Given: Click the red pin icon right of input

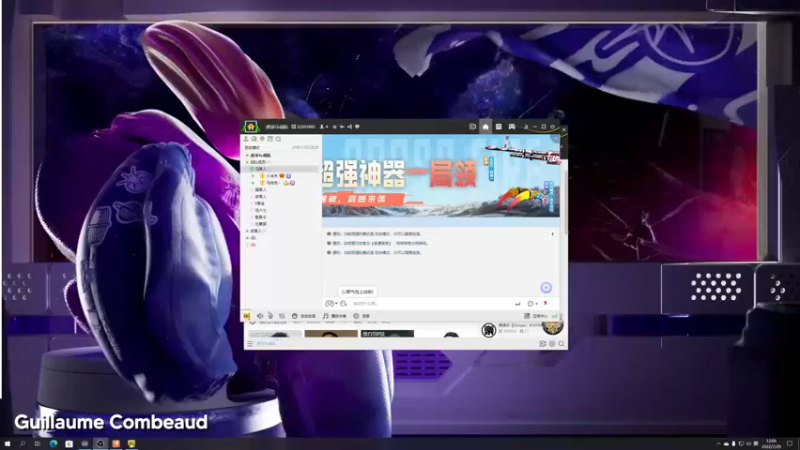Looking at the screenshot, I should tap(545, 304).
